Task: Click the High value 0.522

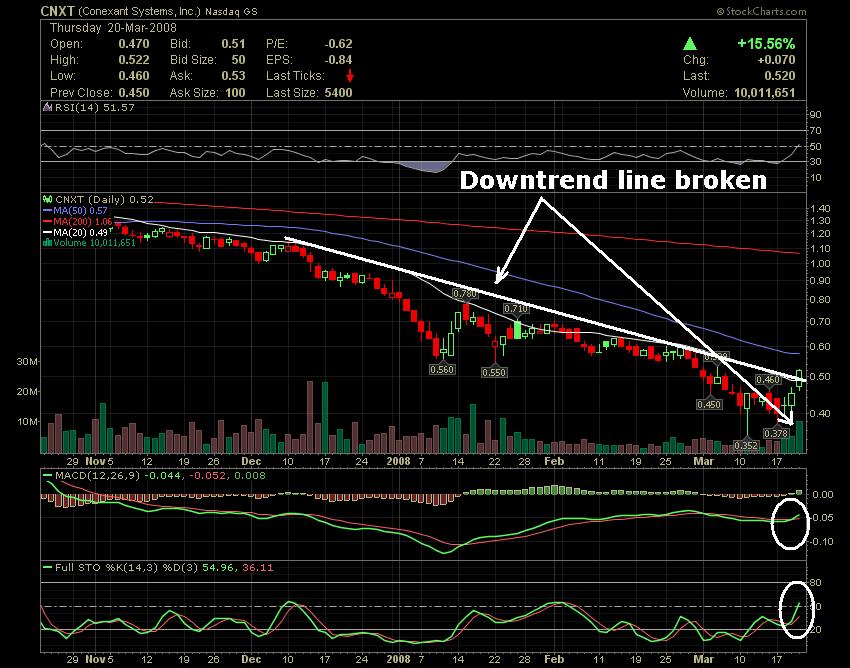Action: tap(134, 60)
